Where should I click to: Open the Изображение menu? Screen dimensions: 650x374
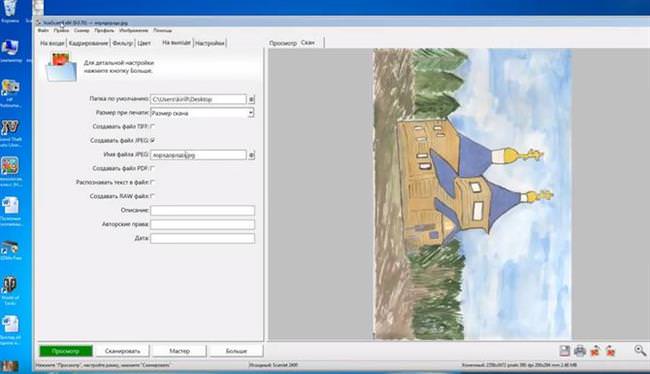[x=133, y=31]
